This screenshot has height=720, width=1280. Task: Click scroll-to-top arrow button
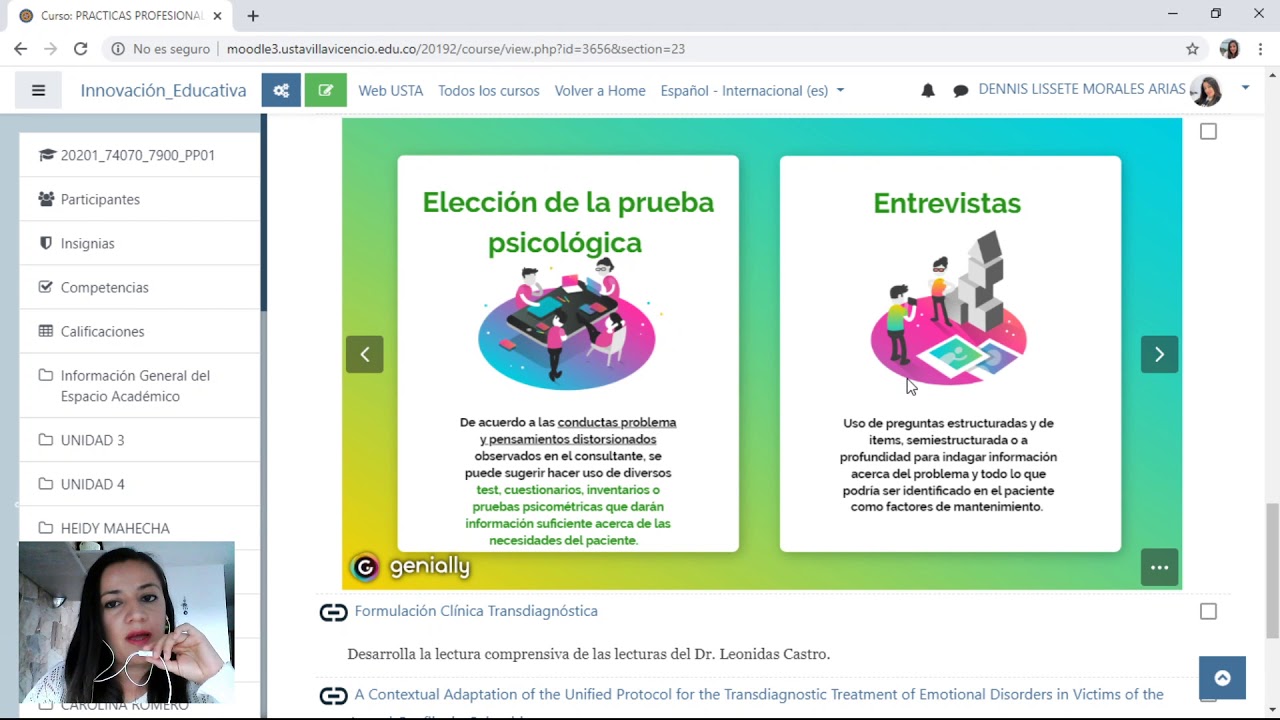[1222, 678]
